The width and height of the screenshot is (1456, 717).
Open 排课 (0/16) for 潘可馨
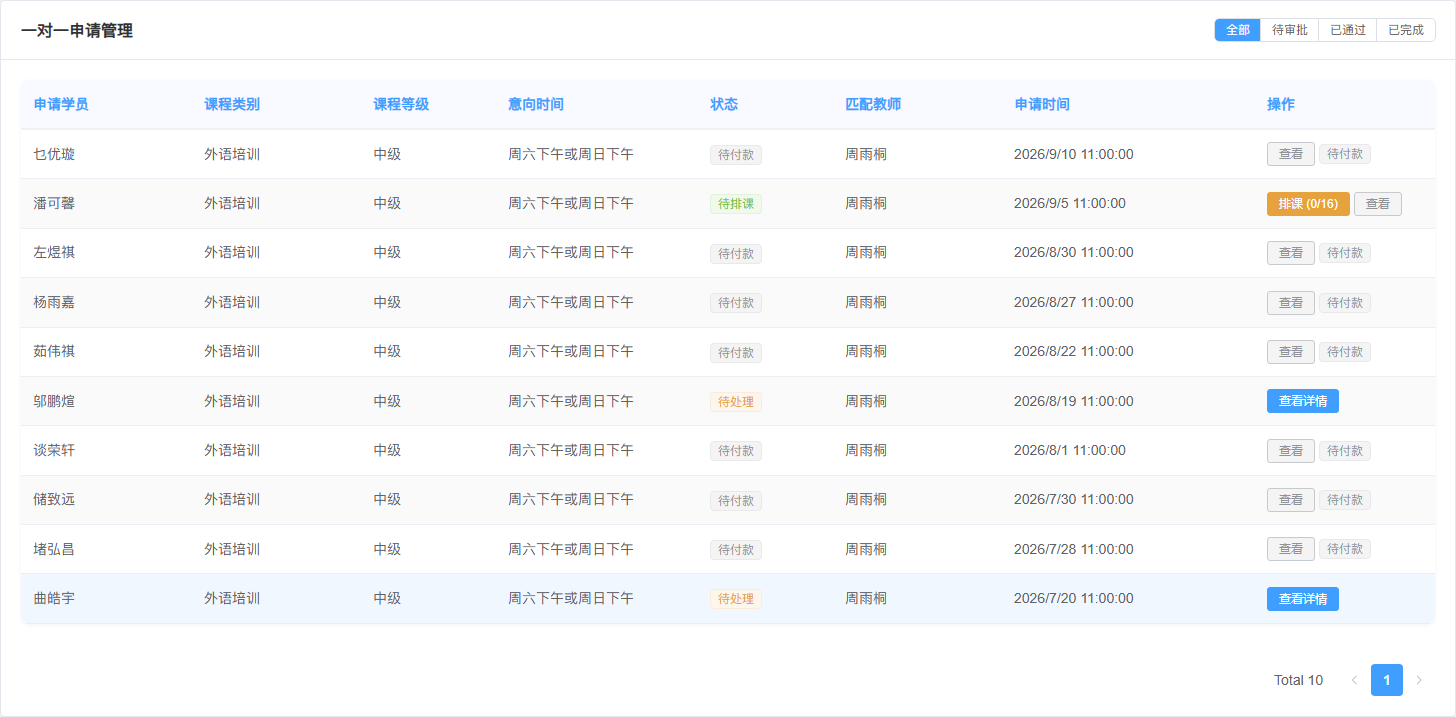point(1308,204)
